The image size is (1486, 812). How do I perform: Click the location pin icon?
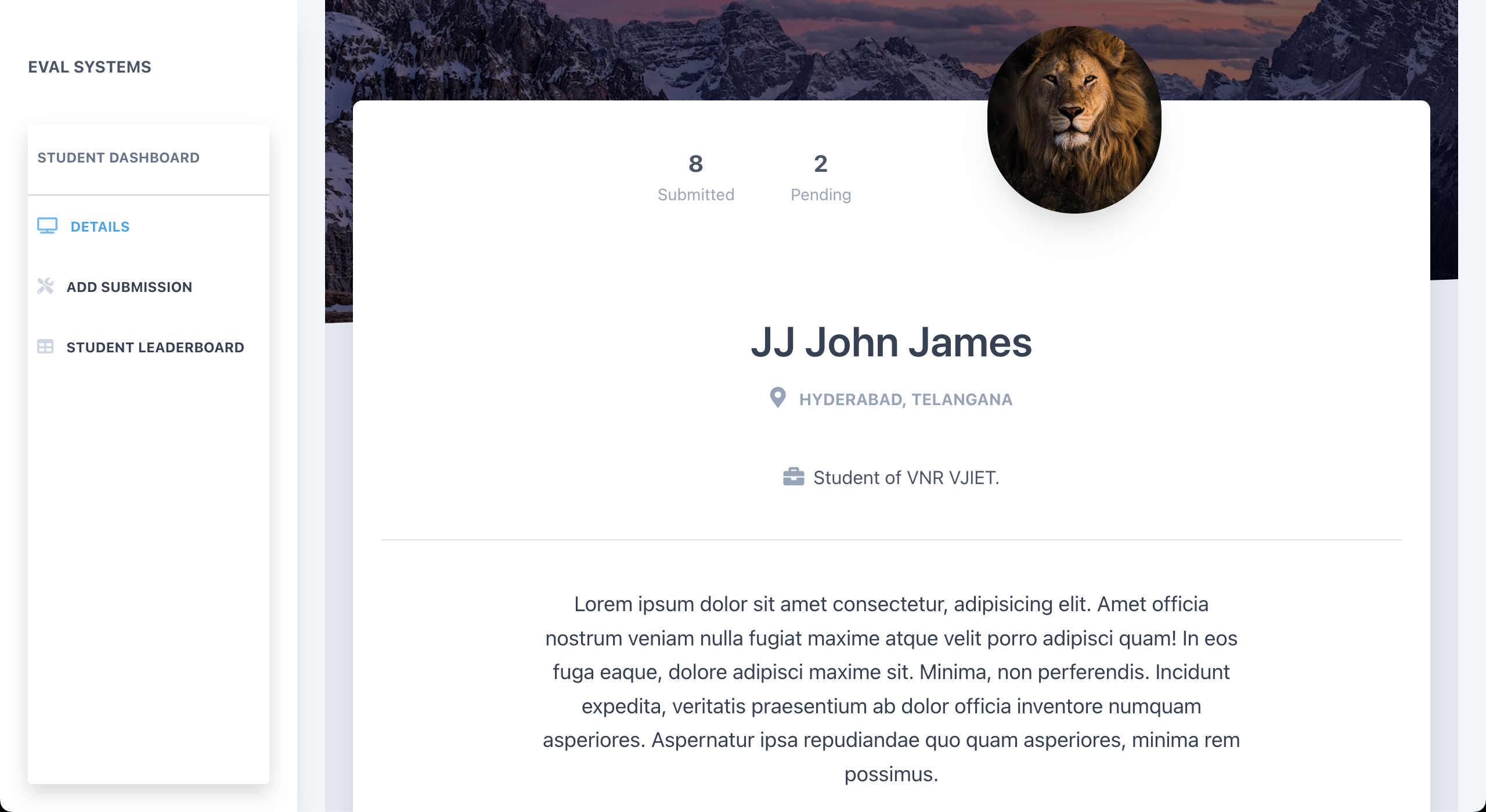pyautogui.click(x=778, y=398)
